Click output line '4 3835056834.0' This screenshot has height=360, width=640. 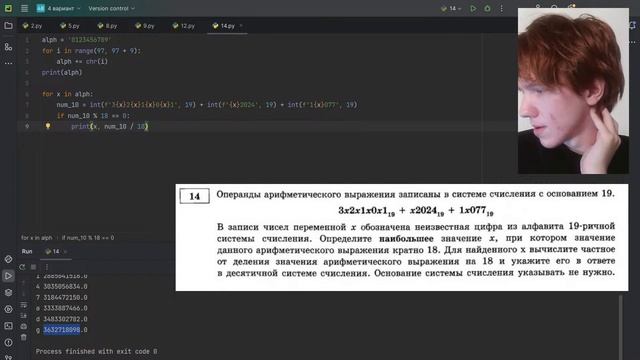(62, 287)
